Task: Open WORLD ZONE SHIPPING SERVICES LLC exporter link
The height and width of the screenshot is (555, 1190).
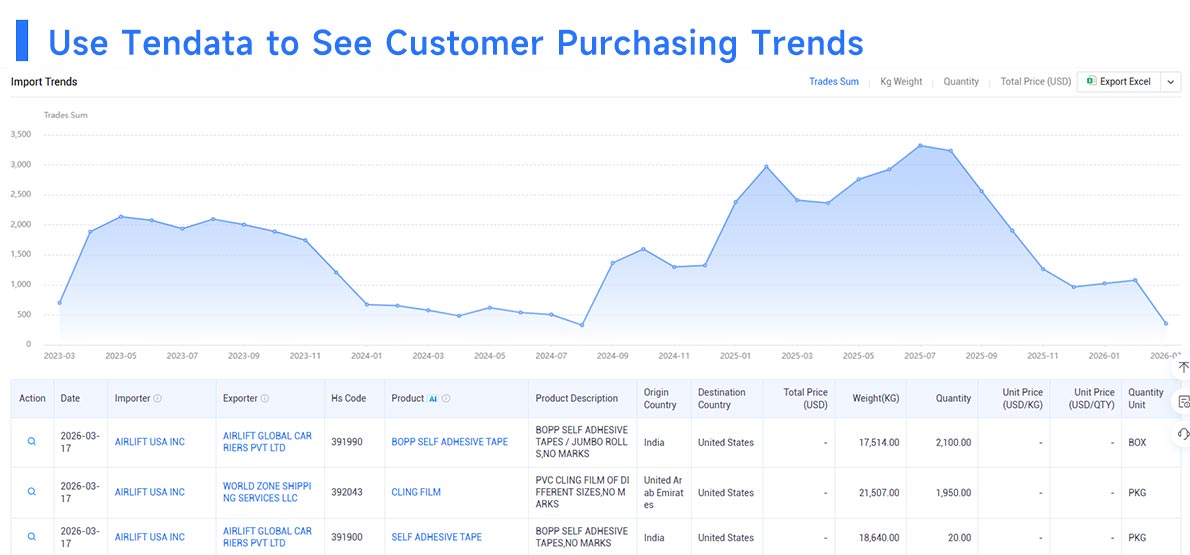Action: click(267, 492)
